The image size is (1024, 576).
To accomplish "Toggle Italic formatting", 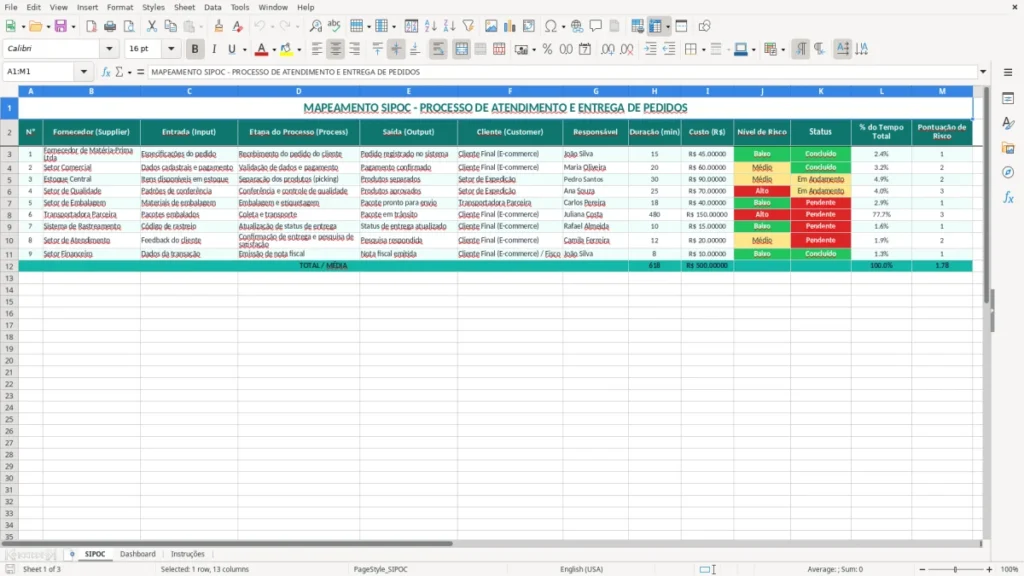I will pyautogui.click(x=214, y=49).
